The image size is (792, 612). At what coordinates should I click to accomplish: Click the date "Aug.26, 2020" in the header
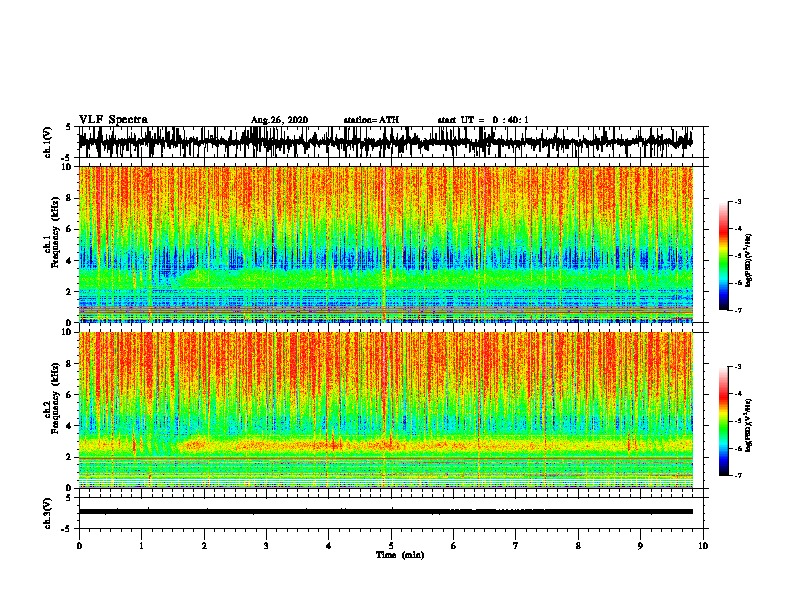coord(279,120)
